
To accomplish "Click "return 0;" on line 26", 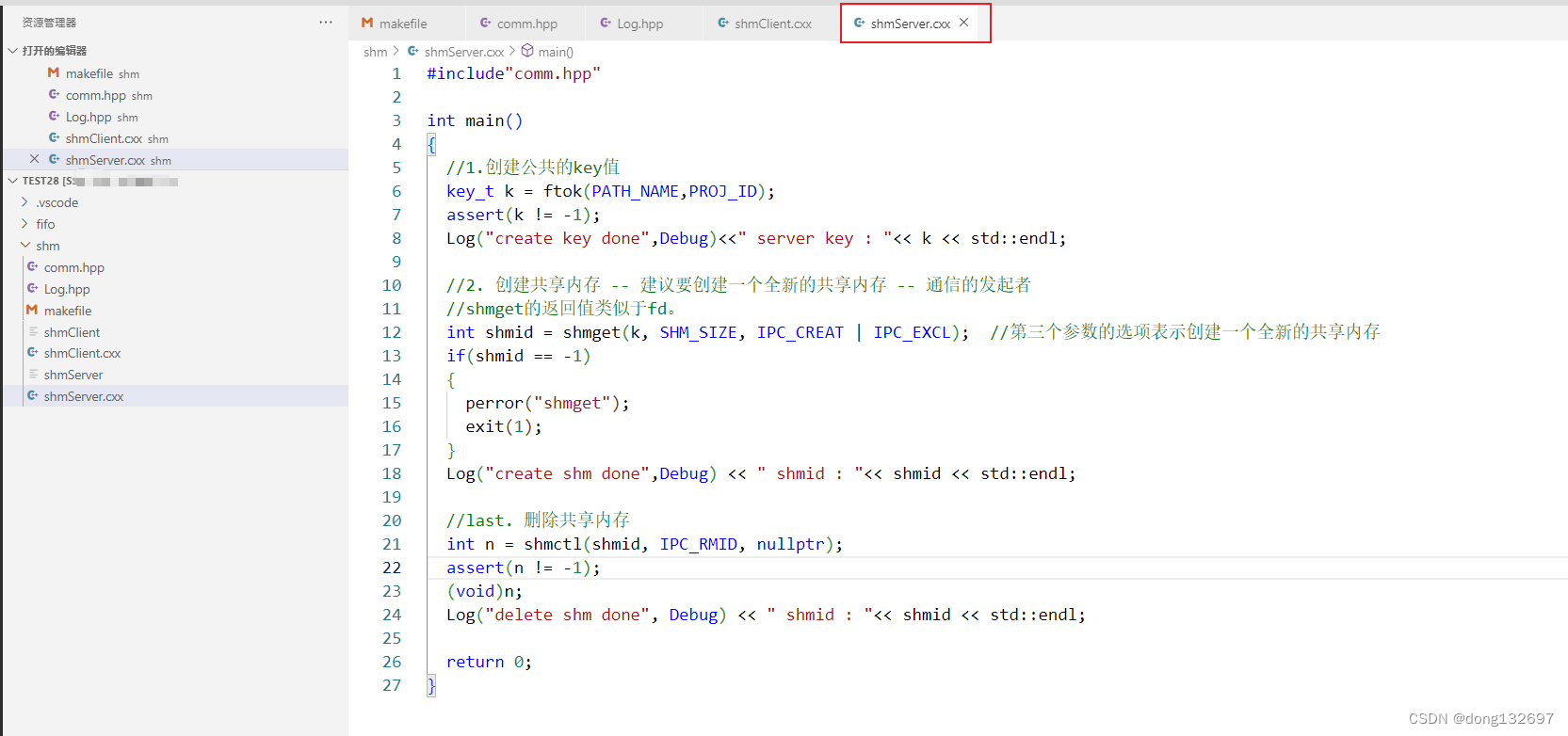I will [489, 662].
